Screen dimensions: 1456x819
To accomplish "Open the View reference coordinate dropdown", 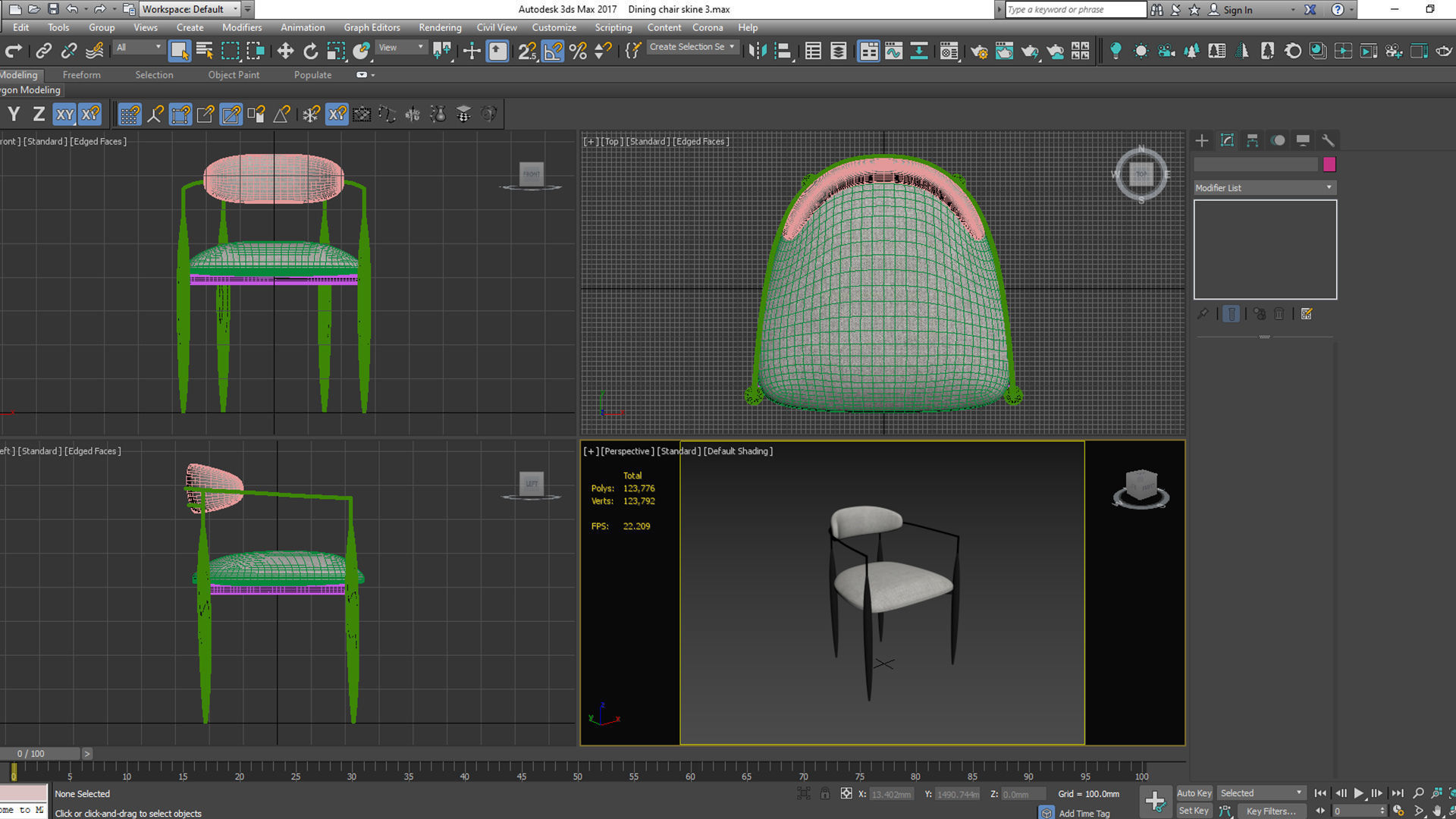I will [401, 47].
